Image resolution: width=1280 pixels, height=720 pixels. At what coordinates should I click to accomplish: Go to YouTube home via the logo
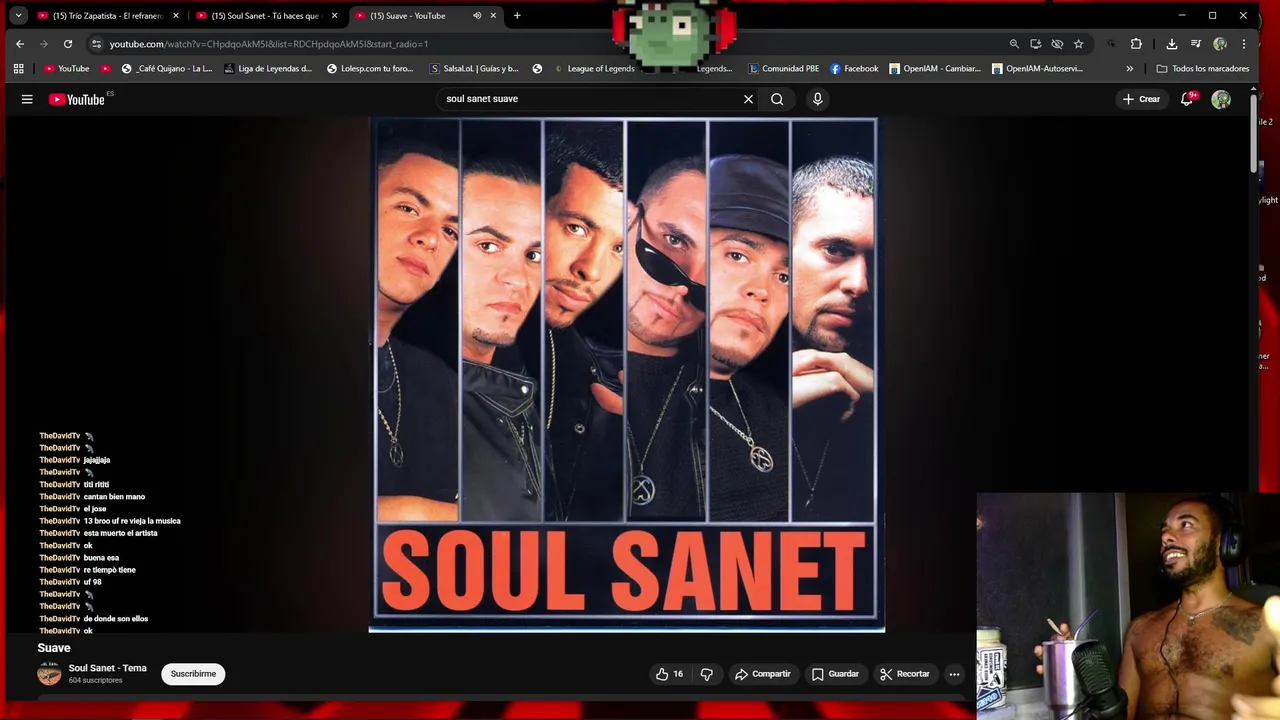click(x=77, y=99)
